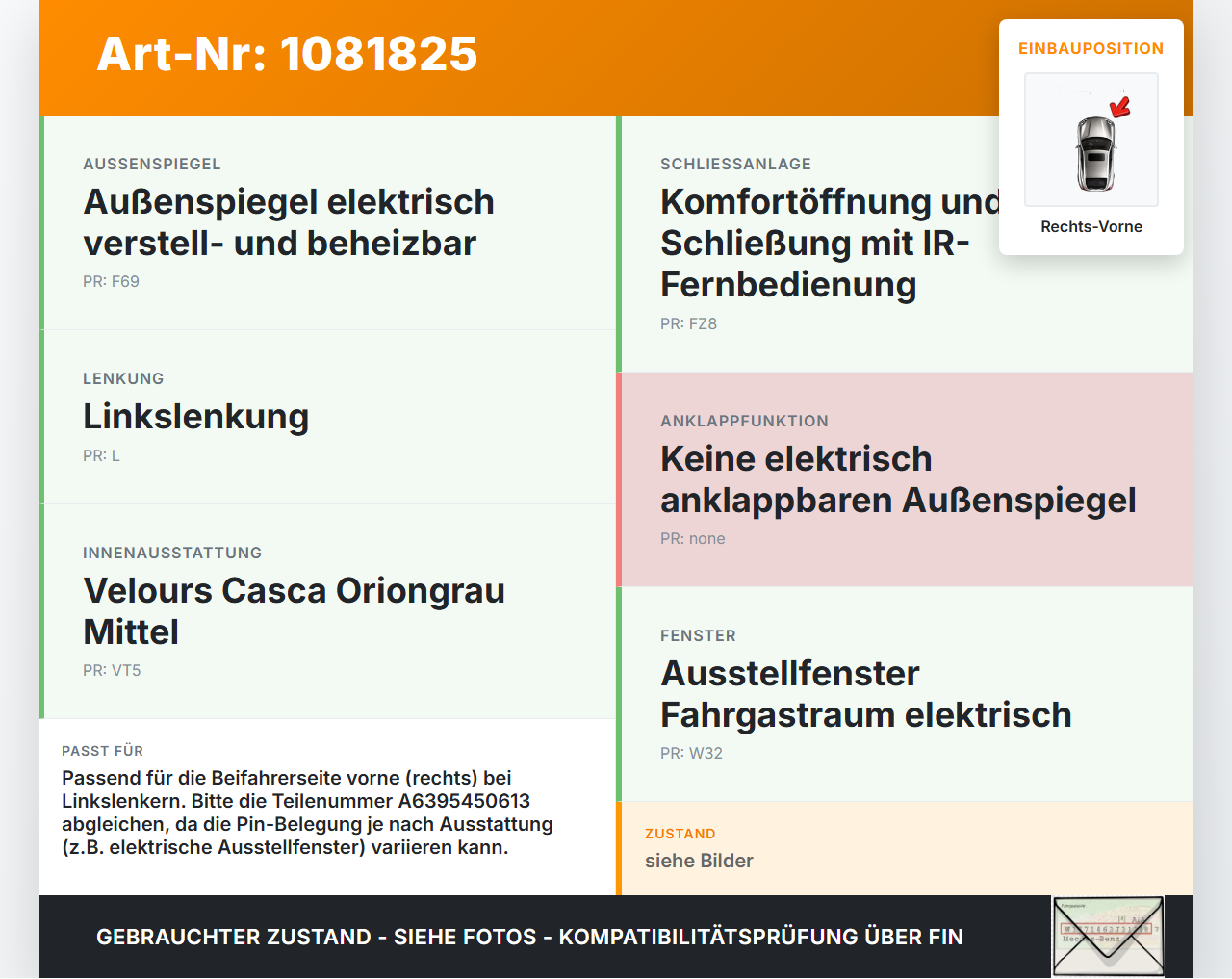Open the vehicle registration thumbnail in the footer

click(1108, 937)
